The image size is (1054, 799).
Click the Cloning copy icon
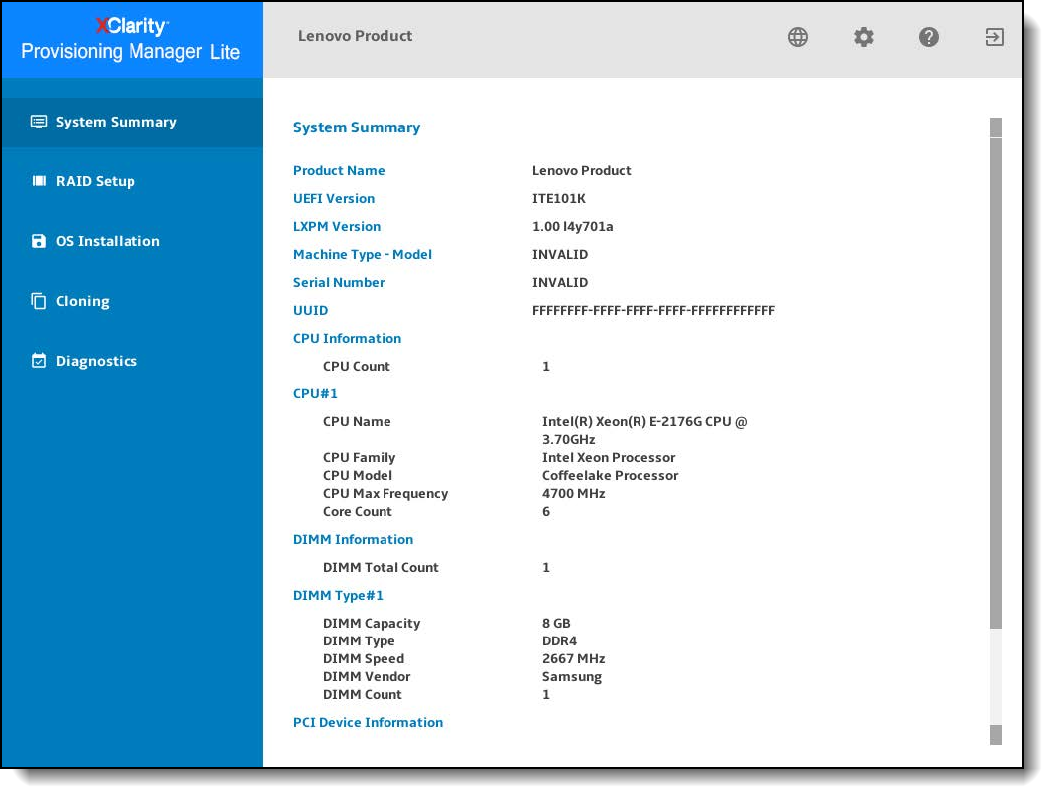click(x=39, y=301)
